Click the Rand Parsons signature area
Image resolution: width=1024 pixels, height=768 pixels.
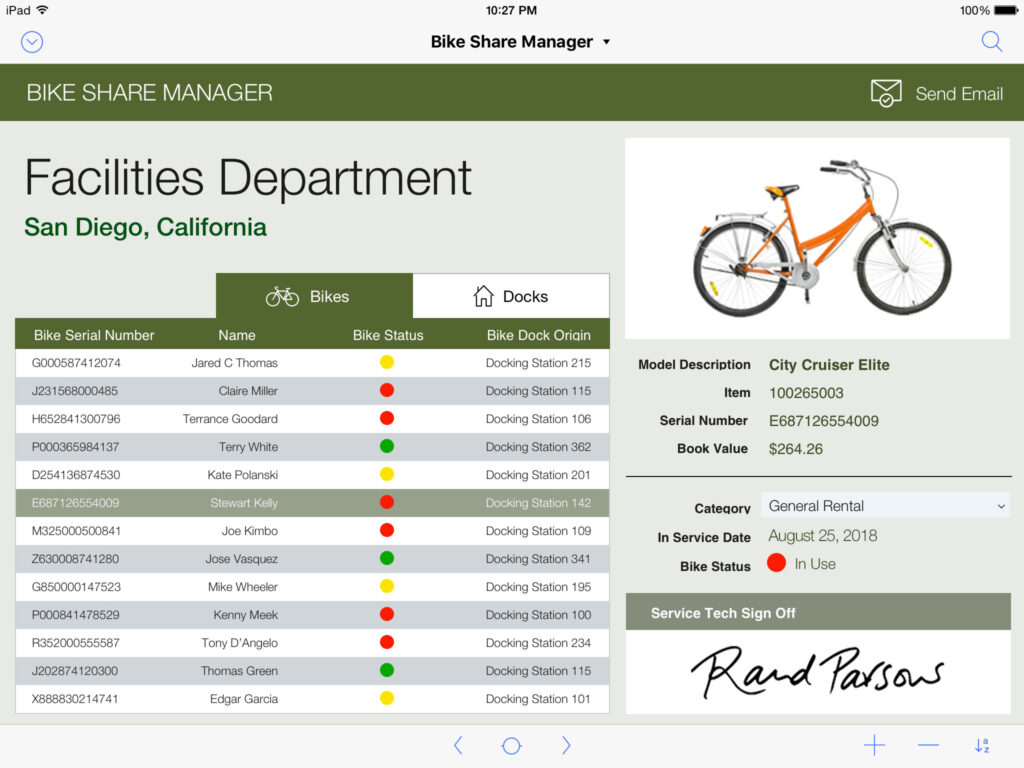[x=817, y=672]
